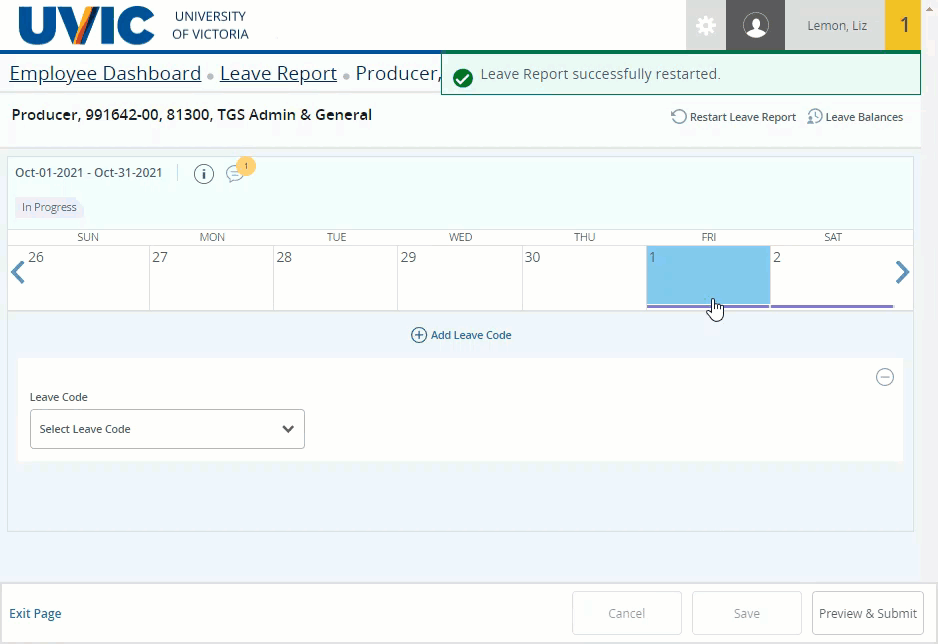
Task: Open Leave Report breadcrumb link
Action: click(x=278, y=74)
